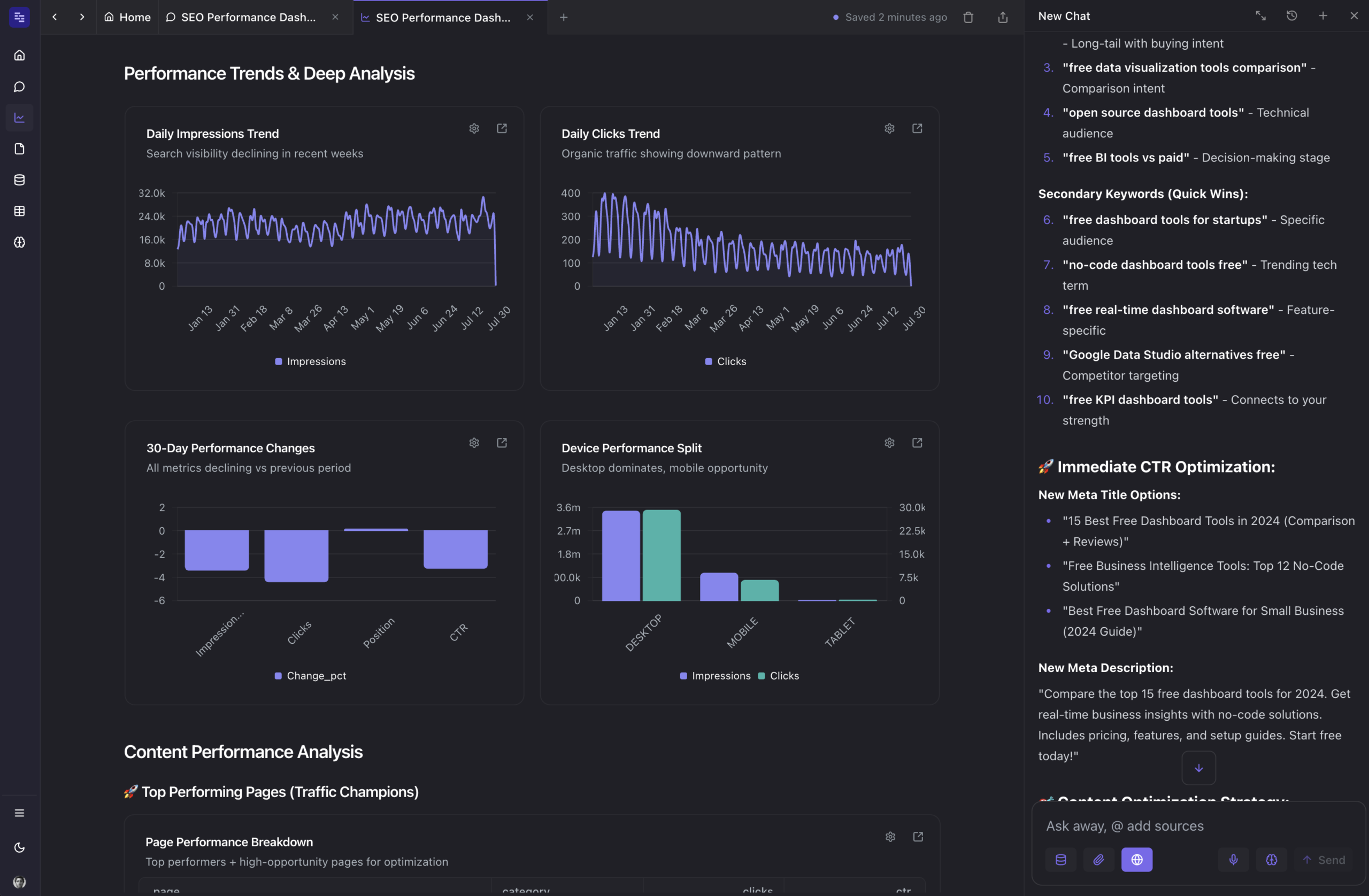The height and width of the screenshot is (896, 1369).
Task: Expand the New Chat panel to fullscreen
Action: [x=1260, y=16]
